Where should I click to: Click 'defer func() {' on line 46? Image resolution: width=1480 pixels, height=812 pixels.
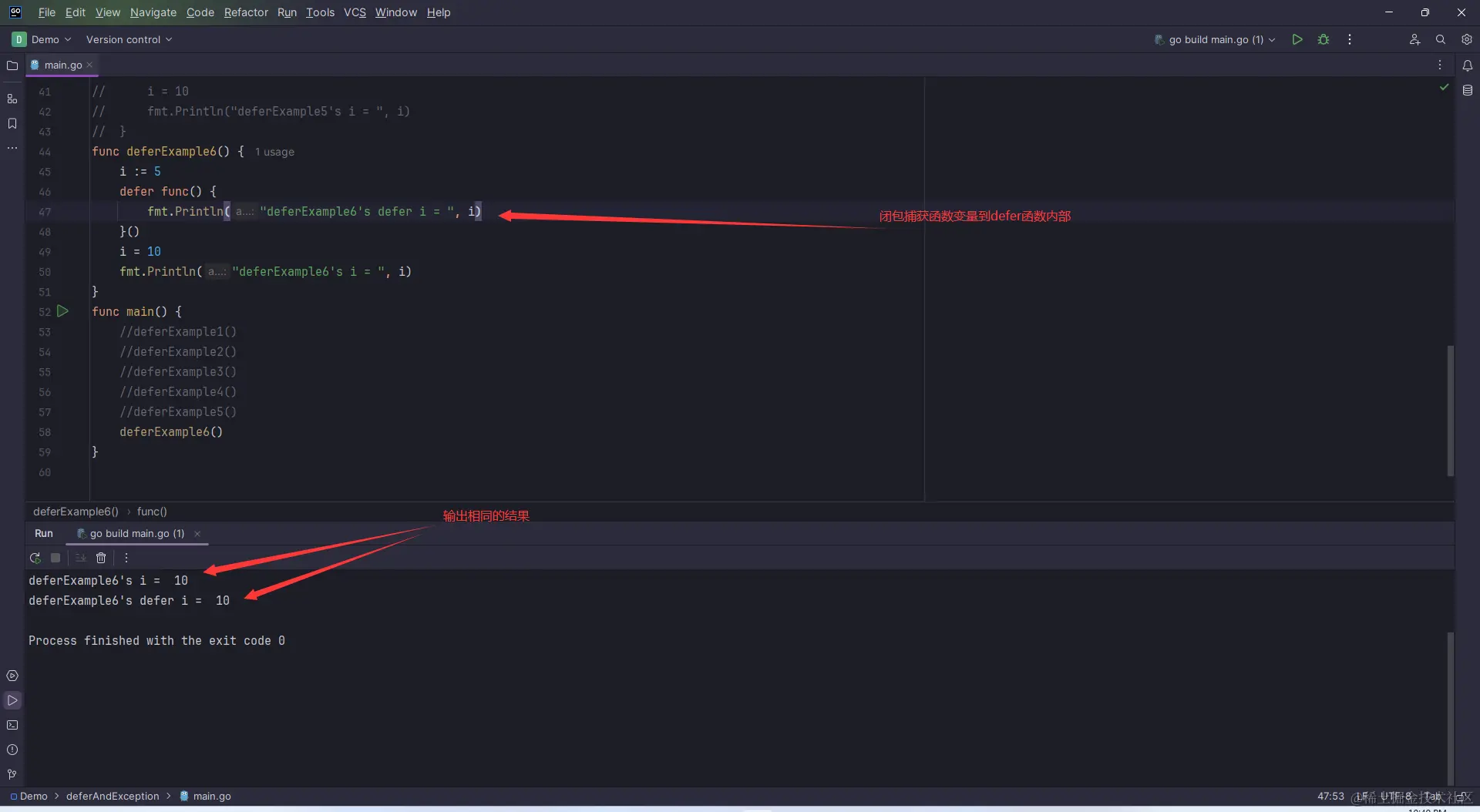(x=168, y=191)
